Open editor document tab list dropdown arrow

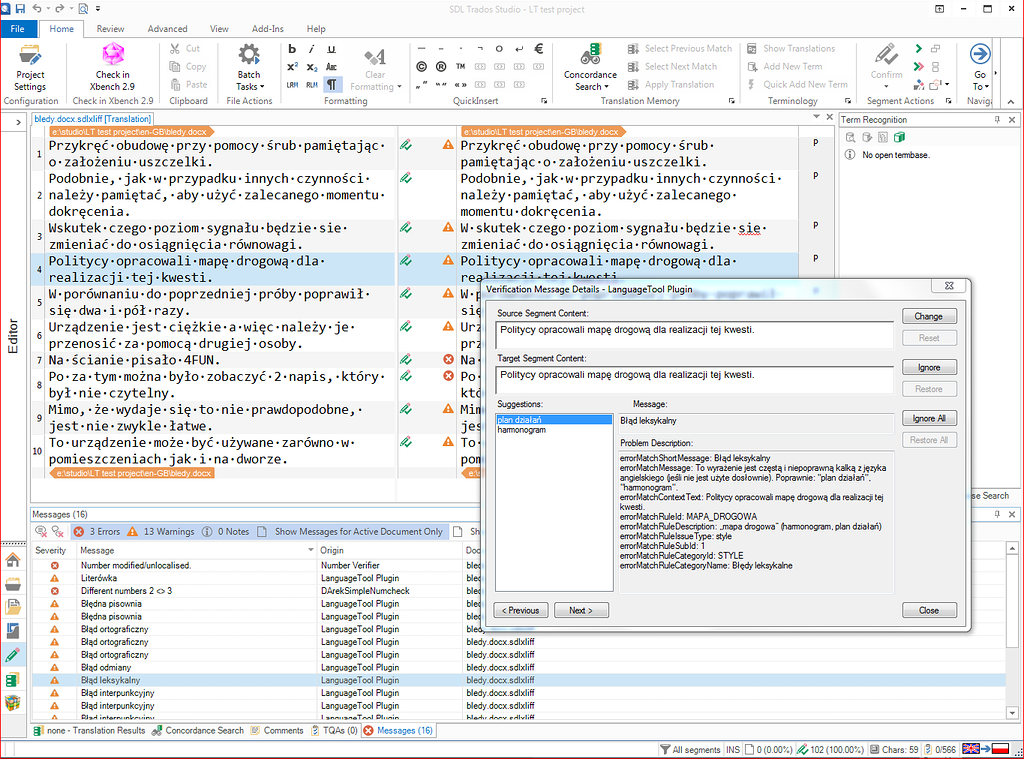tap(816, 117)
